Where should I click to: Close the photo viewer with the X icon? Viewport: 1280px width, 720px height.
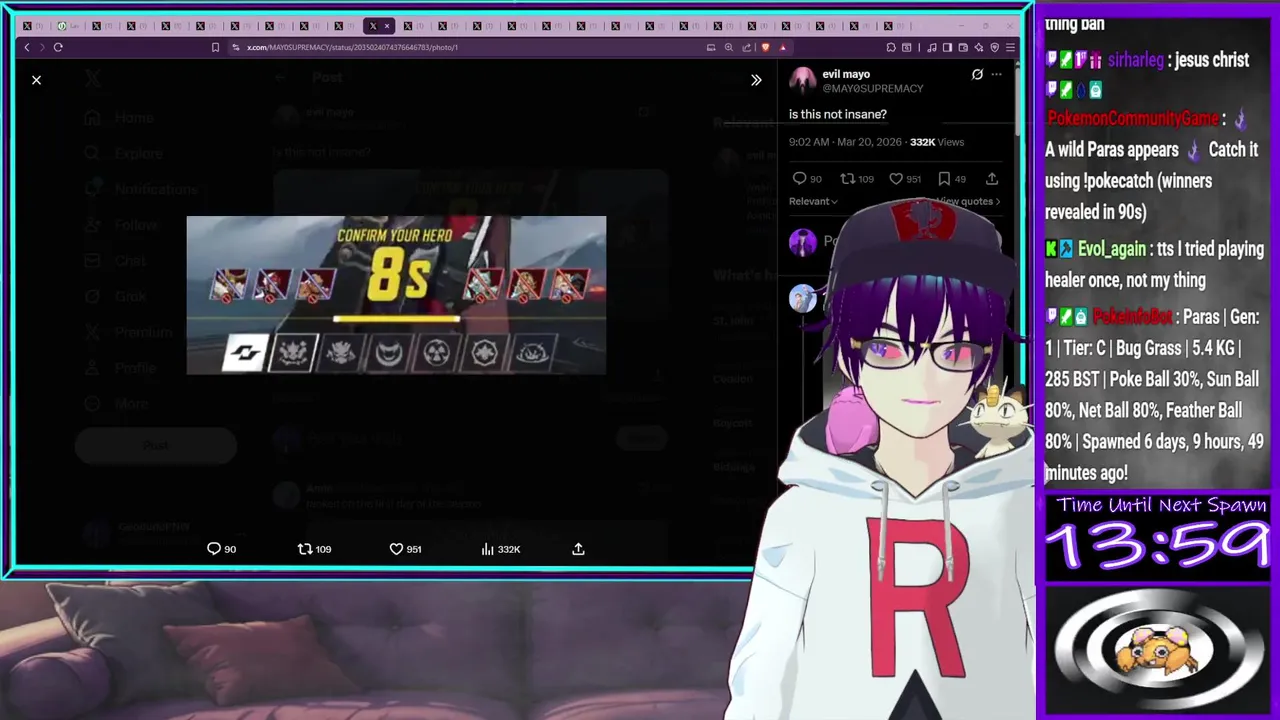(36, 80)
